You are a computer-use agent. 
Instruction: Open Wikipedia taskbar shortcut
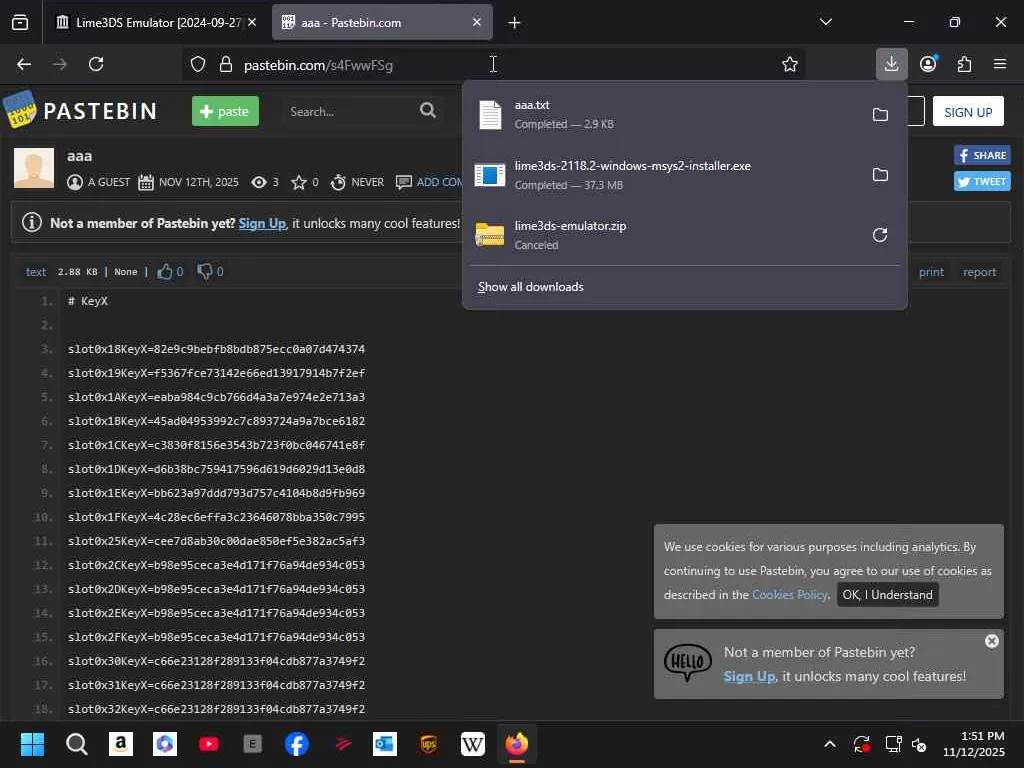coord(473,744)
